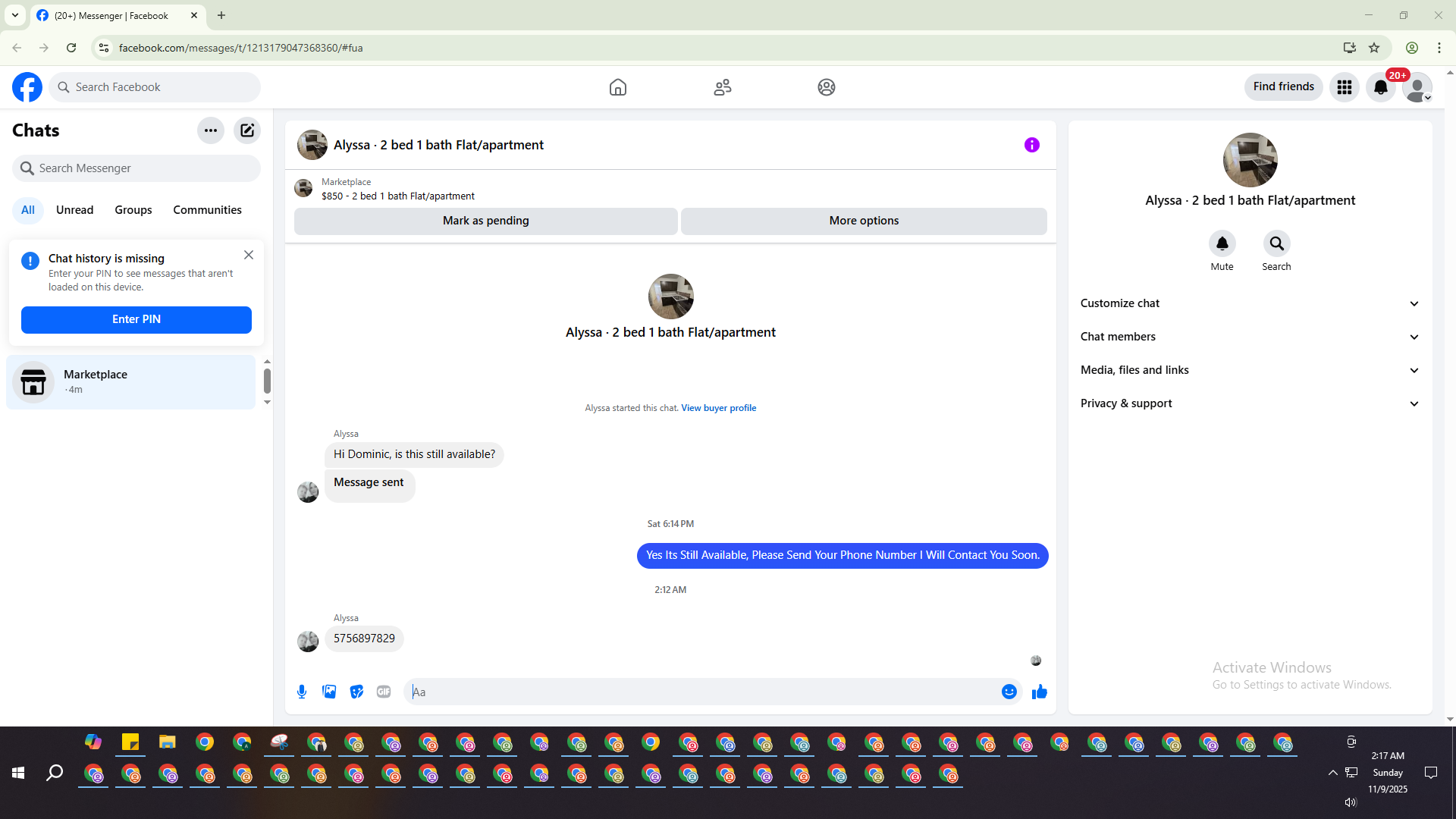Expand the Media, files and links section
This screenshot has height=819, width=1456.
1249,370
